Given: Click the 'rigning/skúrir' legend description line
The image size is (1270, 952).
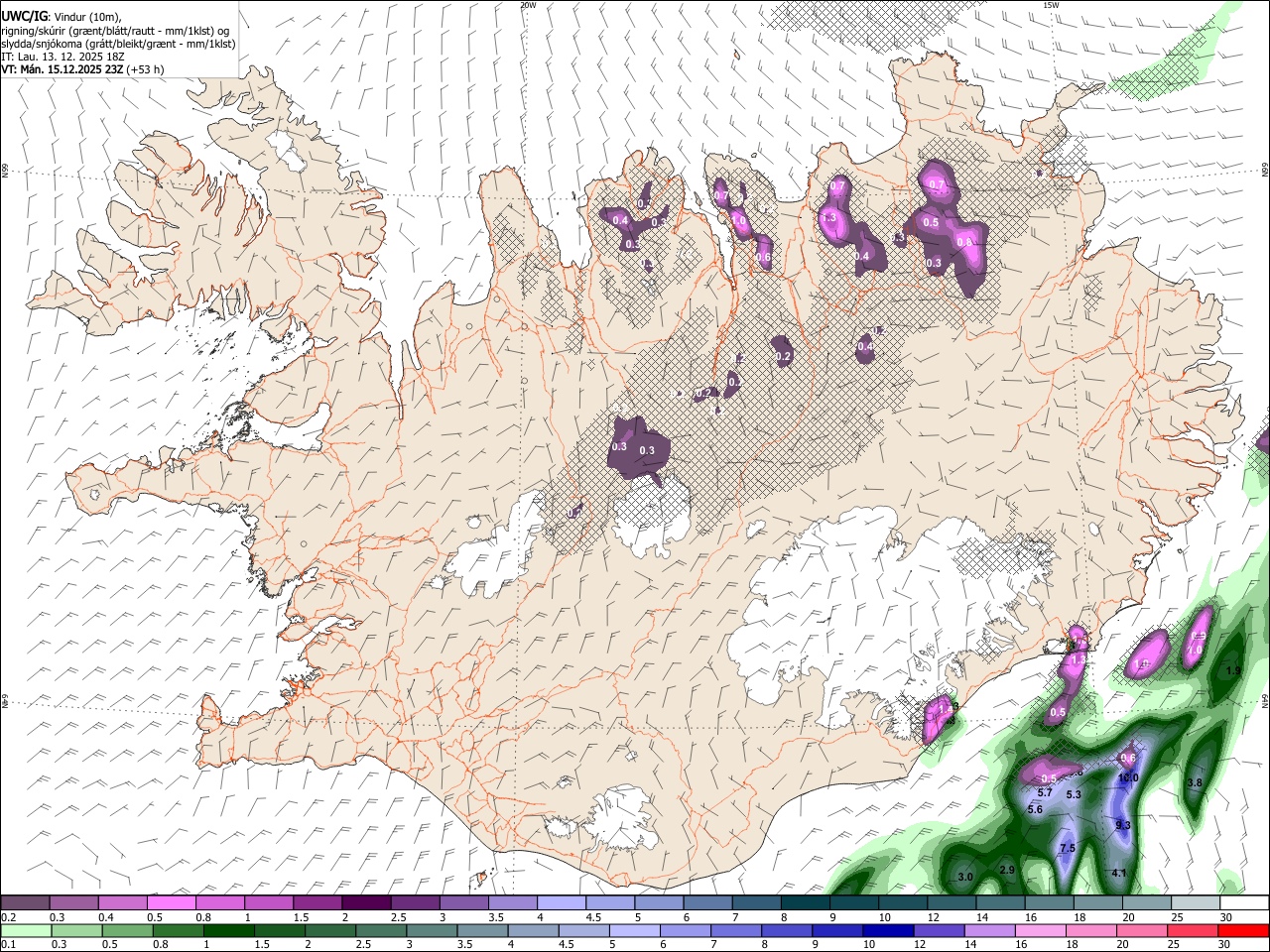Looking at the screenshot, I should tap(115, 30).
